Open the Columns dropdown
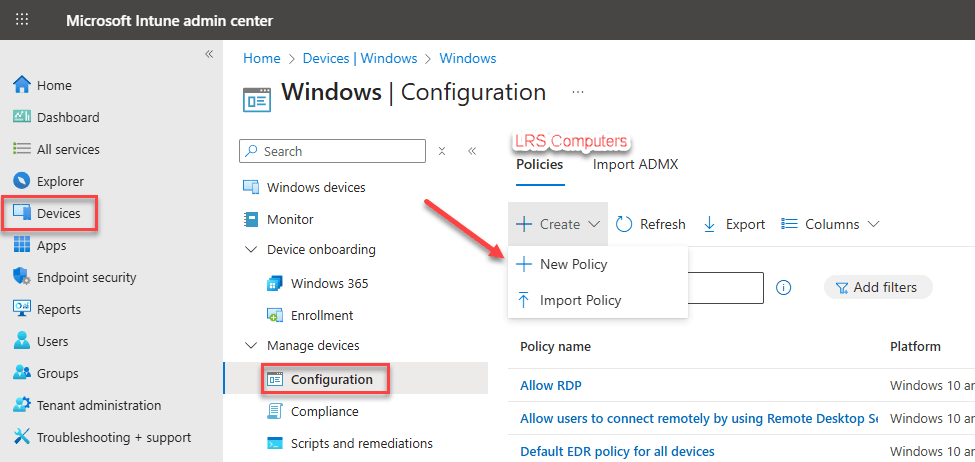 click(x=830, y=224)
